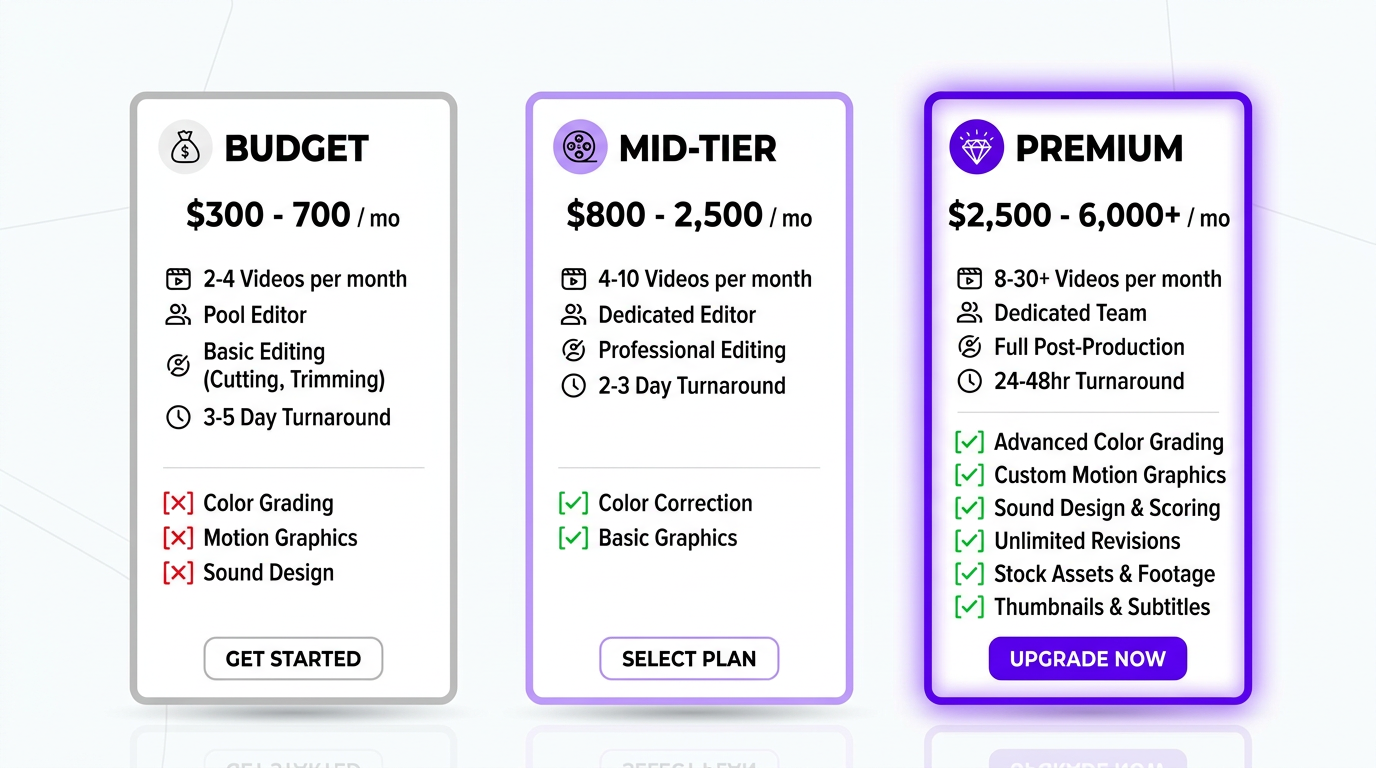This screenshot has height=768, width=1376.
Task: Toggle the checkmark beside Color Correction
Action: pyautogui.click(x=573, y=503)
